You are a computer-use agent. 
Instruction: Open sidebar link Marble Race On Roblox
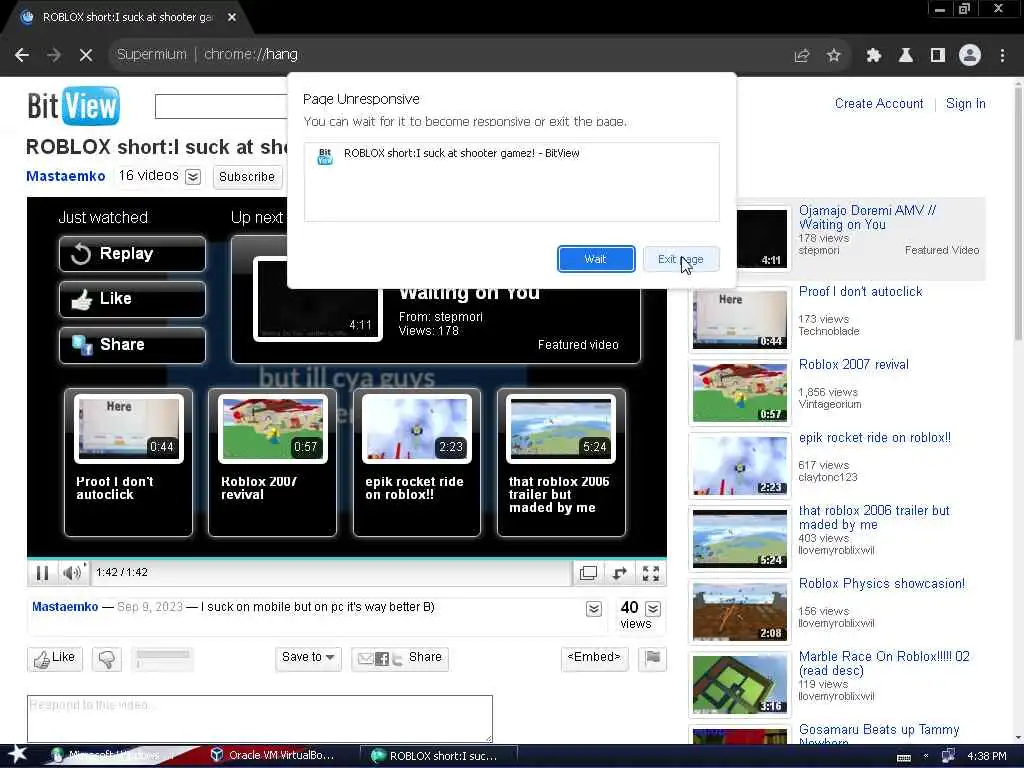click(884, 664)
